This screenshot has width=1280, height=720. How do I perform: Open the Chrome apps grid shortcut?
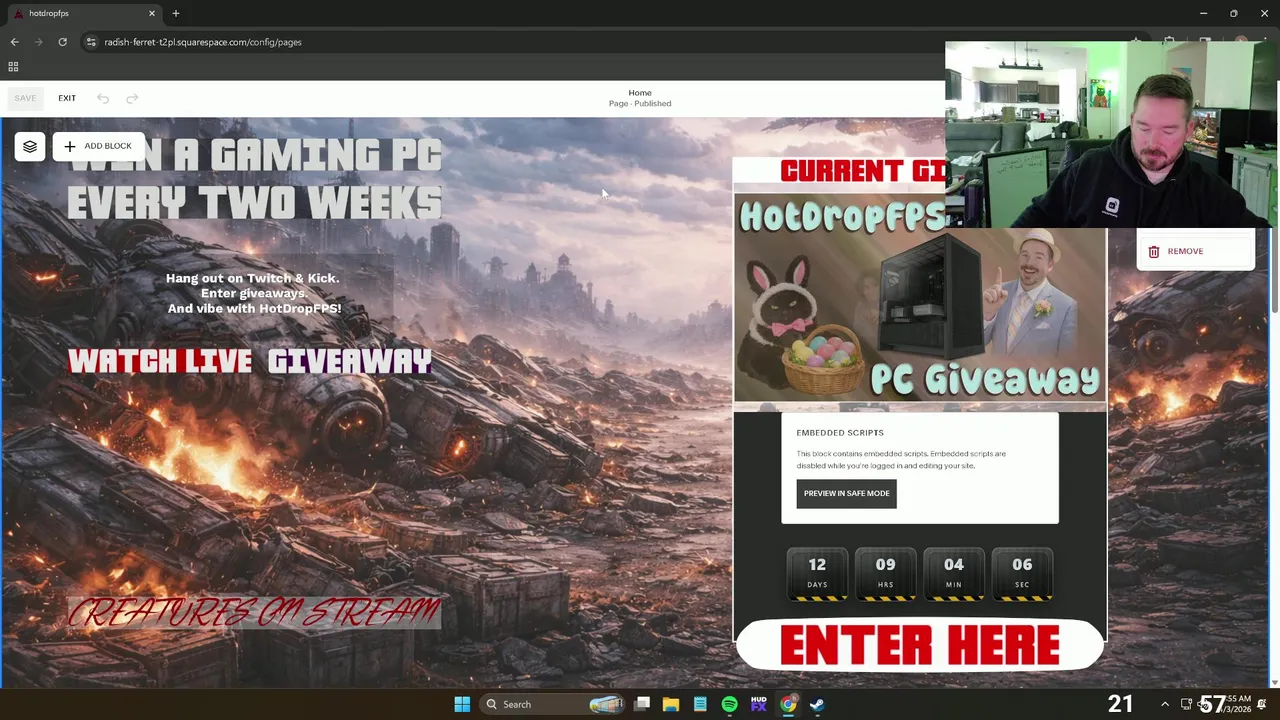(13, 67)
